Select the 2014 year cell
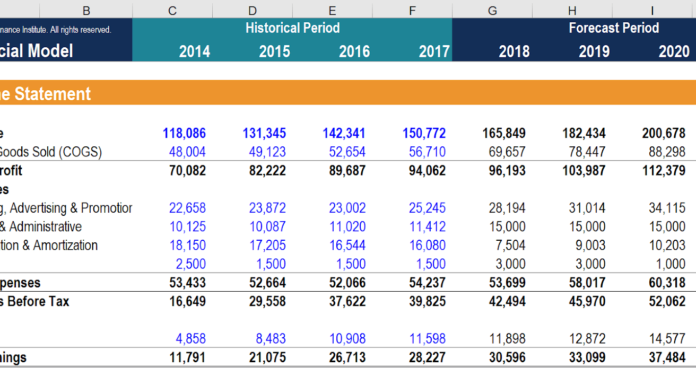Image resolution: width=696 pixels, height=385 pixels. [x=194, y=52]
